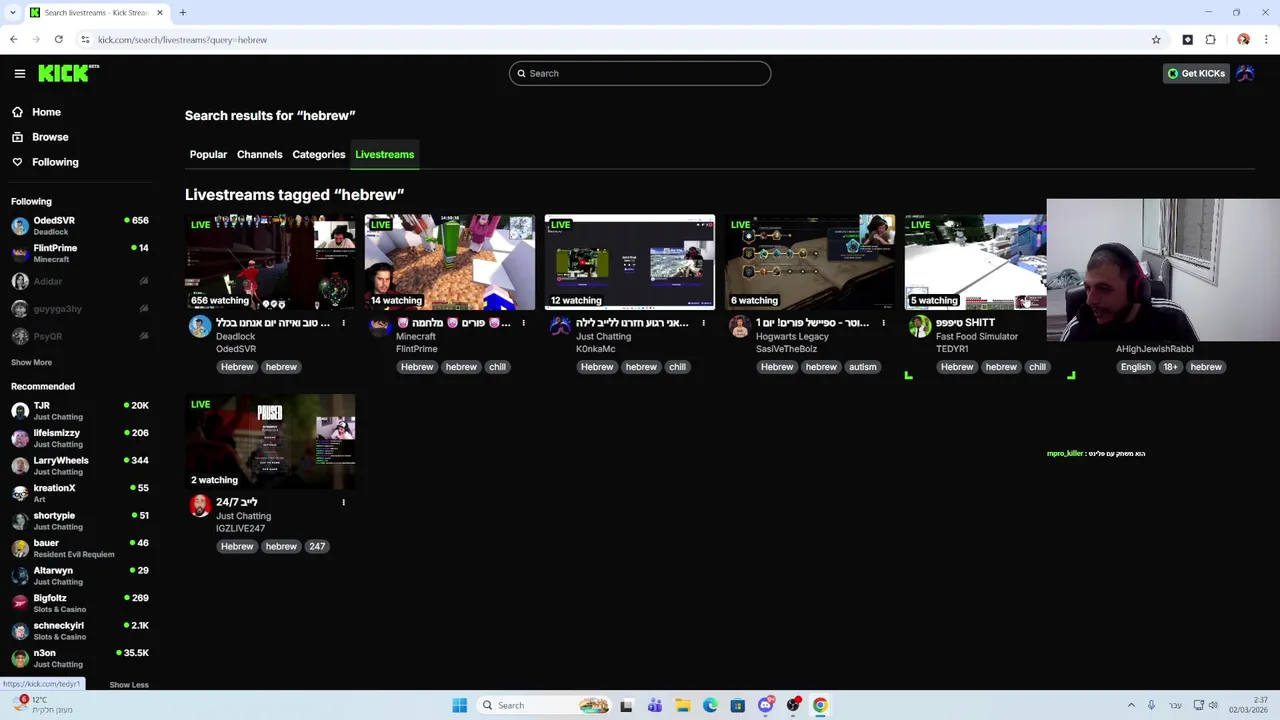Click the chill tag on FlintPrime card

tap(497, 367)
